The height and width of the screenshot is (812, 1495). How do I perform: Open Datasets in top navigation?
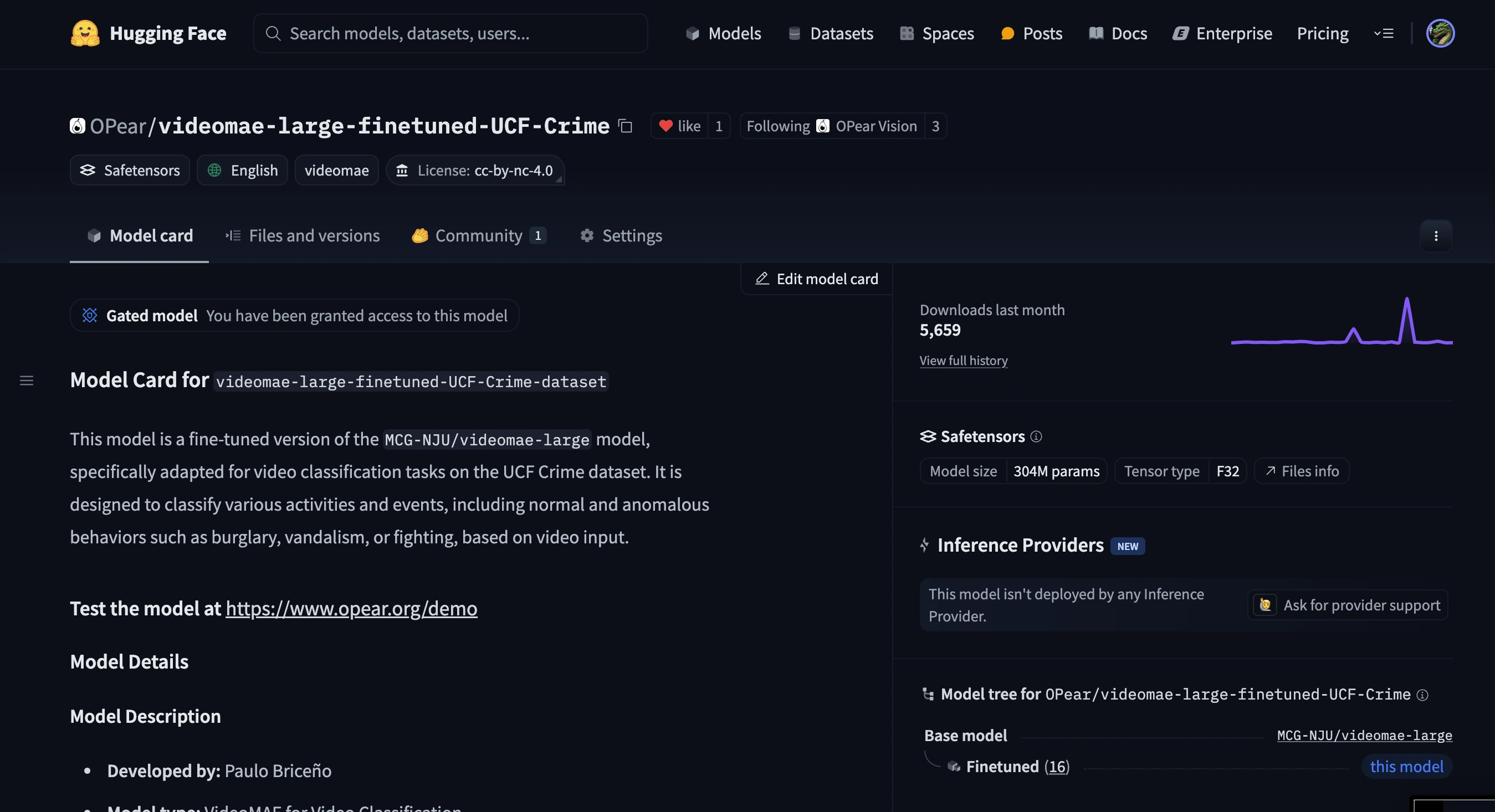[831, 33]
